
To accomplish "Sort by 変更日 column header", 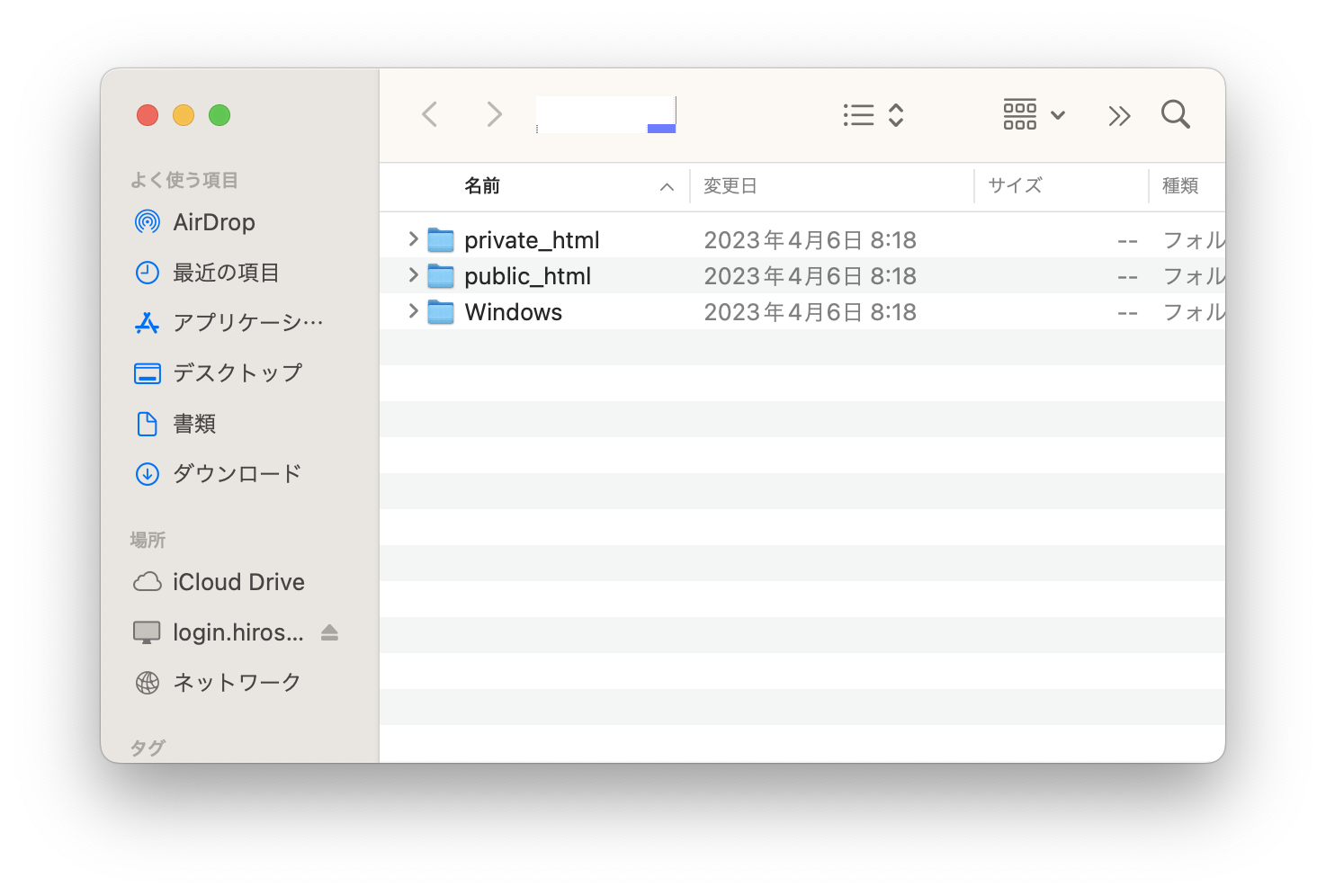I will 730,186.
